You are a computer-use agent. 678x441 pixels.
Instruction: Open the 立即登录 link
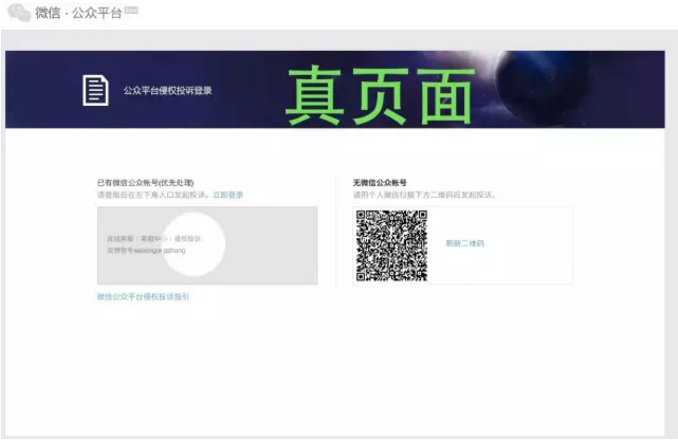point(228,195)
